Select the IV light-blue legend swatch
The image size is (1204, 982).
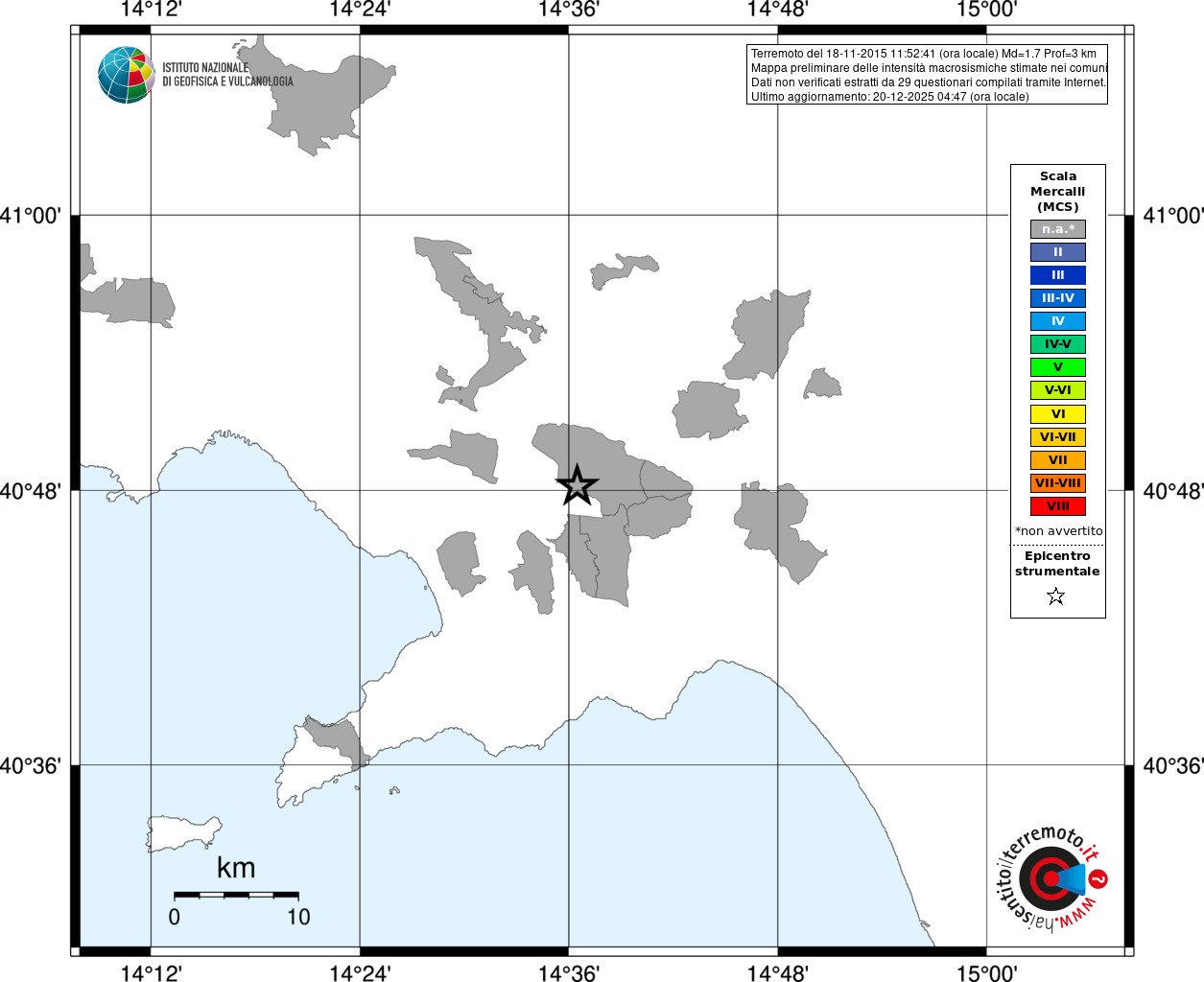pos(1058,321)
